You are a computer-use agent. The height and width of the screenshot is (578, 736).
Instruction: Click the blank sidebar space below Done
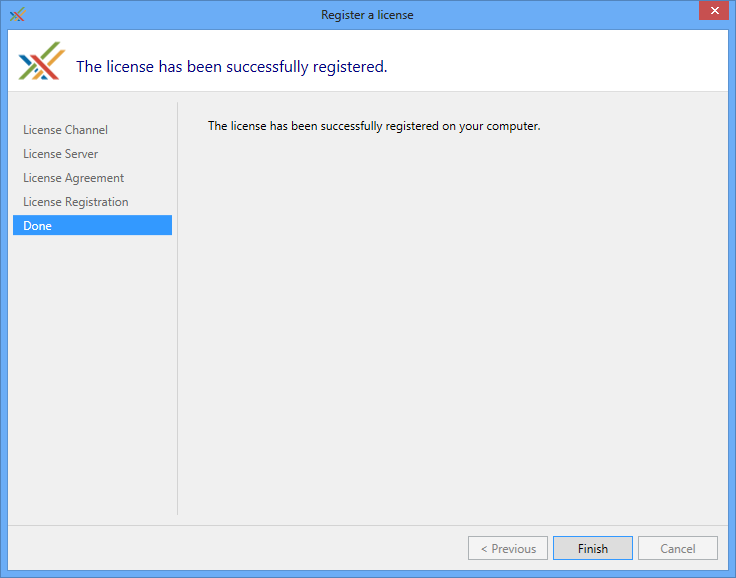tap(92, 380)
